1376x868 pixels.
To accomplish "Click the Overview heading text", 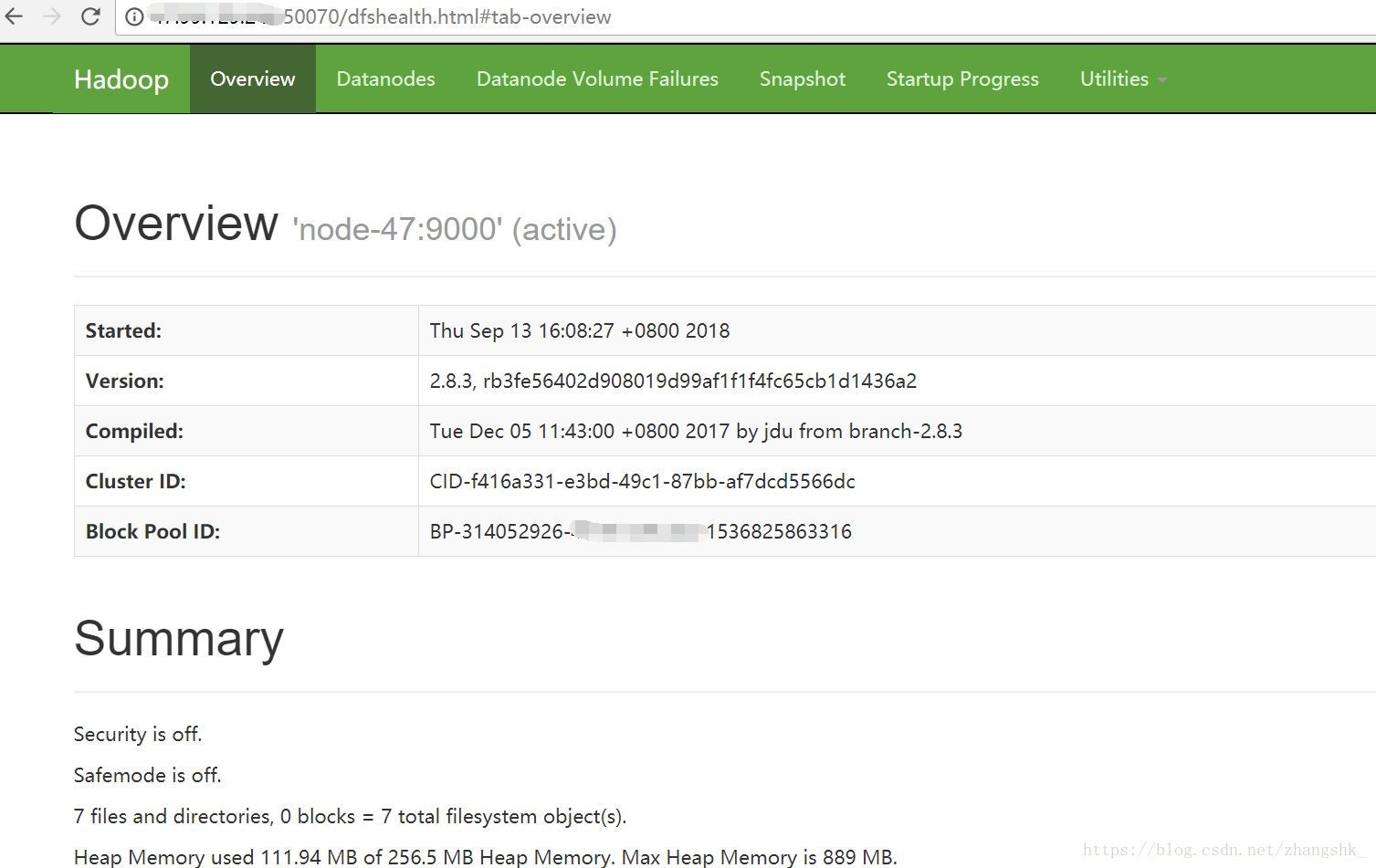I will [x=176, y=224].
